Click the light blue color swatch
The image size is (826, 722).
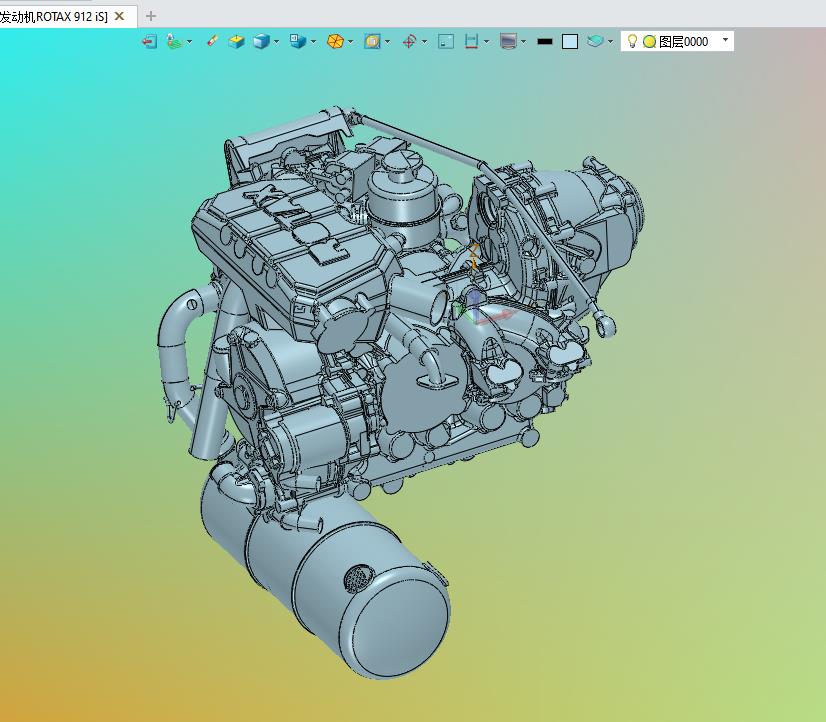click(570, 41)
